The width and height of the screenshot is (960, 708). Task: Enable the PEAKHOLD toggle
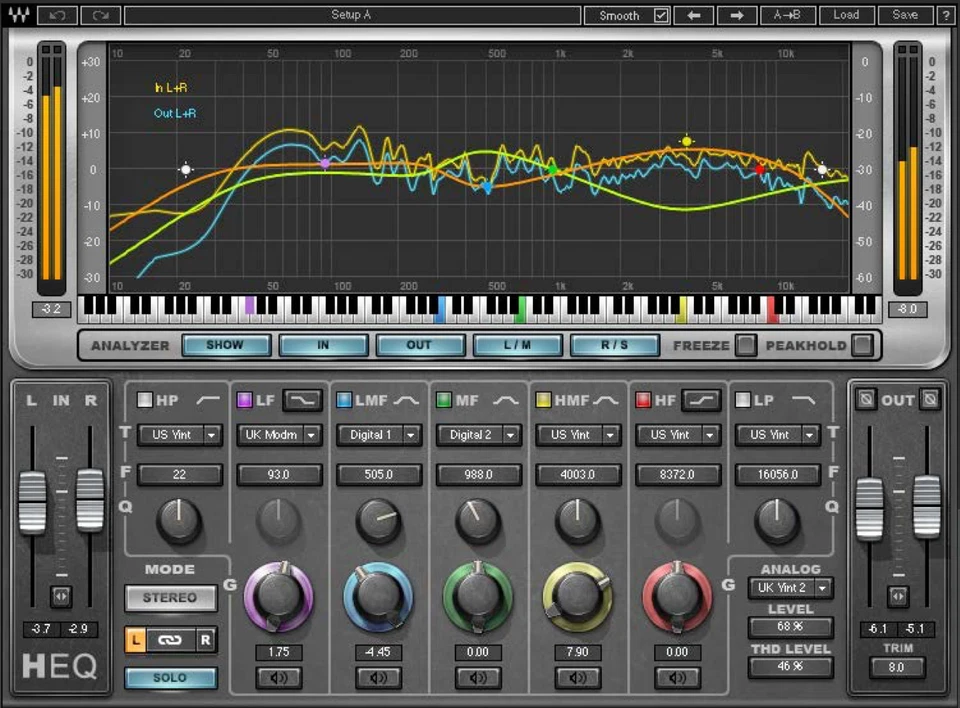click(x=861, y=345)
